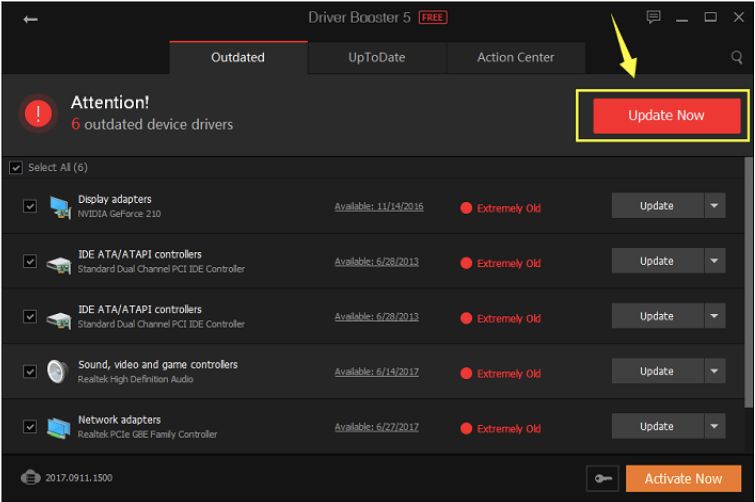Switch to the Outdated tab
The height and width of the screenshot is (502, 755).
pos(238,58)
